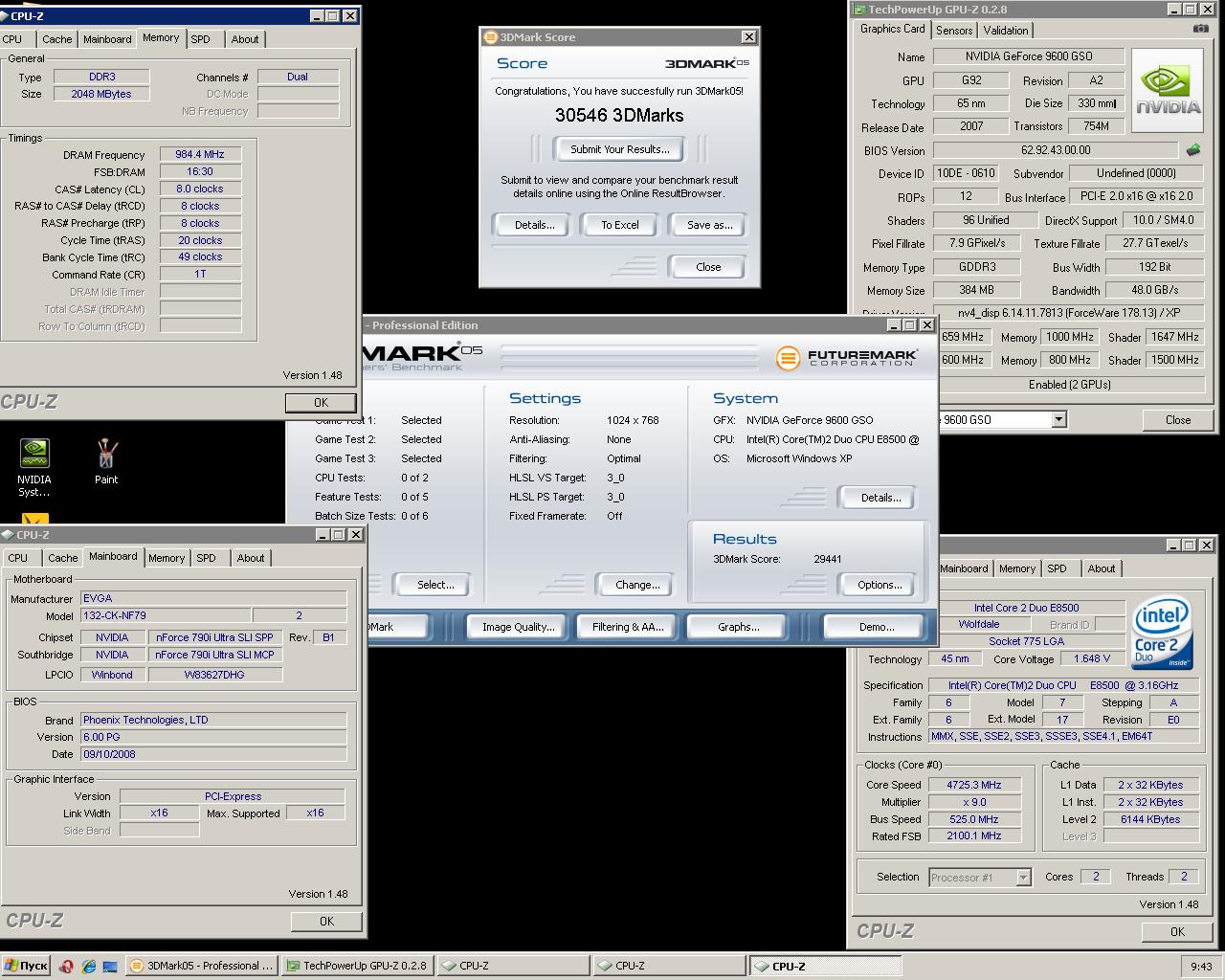Click 30546 3DMarks score text
This screenshot has width=1225, height=980.
point(619,115)
